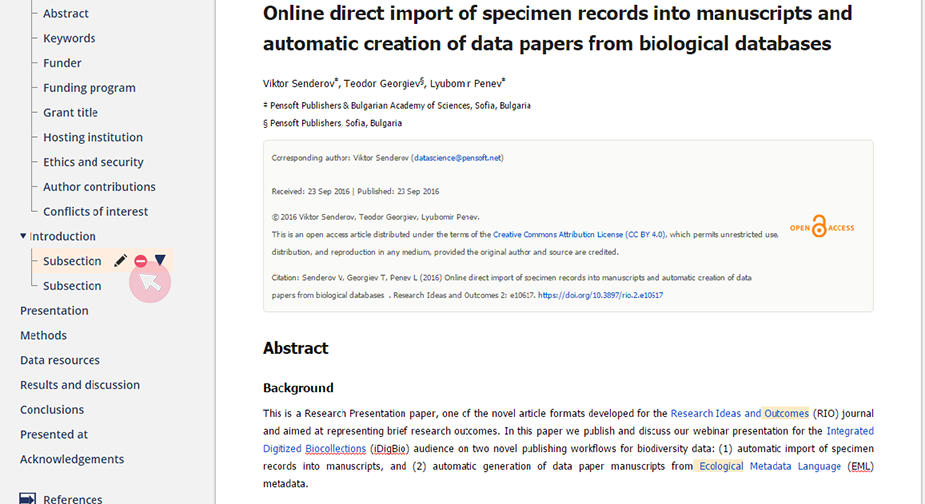Viewport: 925px width, 504px height.
Task: Click the Citation text line
Action: pos(511,286)
